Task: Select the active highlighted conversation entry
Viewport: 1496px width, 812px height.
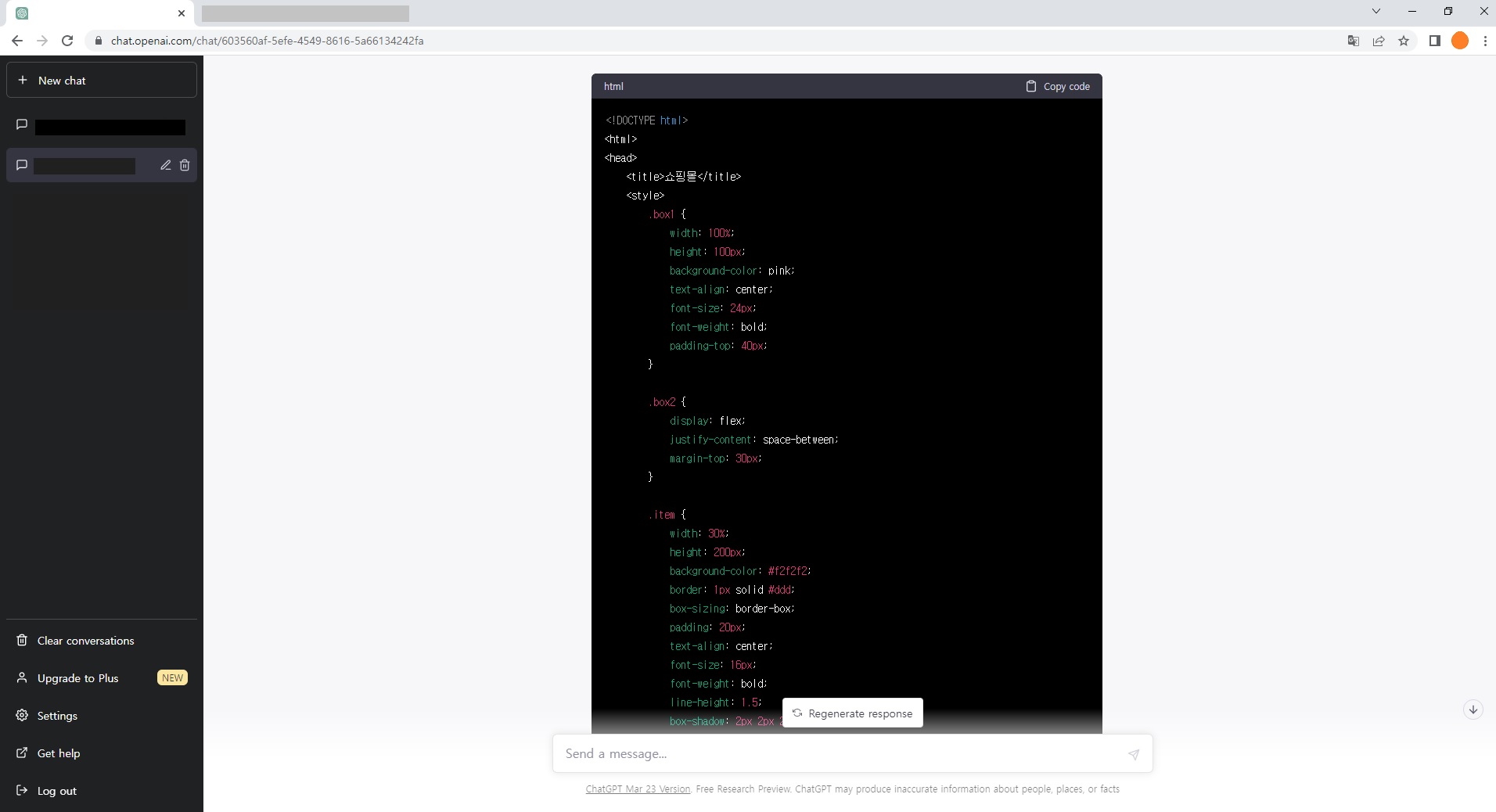Action: click(102, 165)
